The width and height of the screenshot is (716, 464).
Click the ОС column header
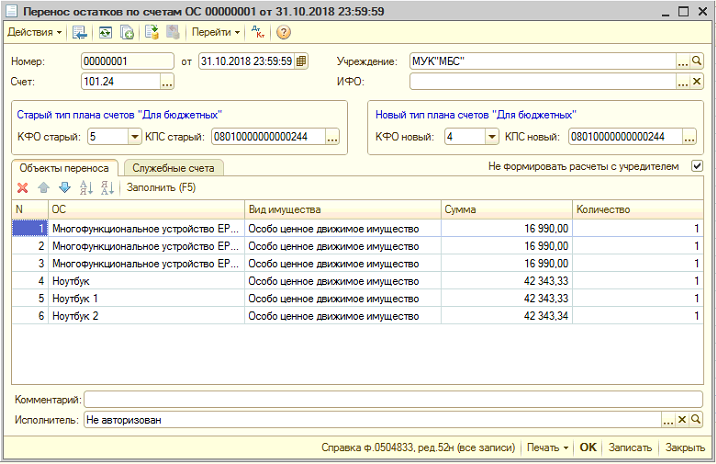(x=146, y=210)
